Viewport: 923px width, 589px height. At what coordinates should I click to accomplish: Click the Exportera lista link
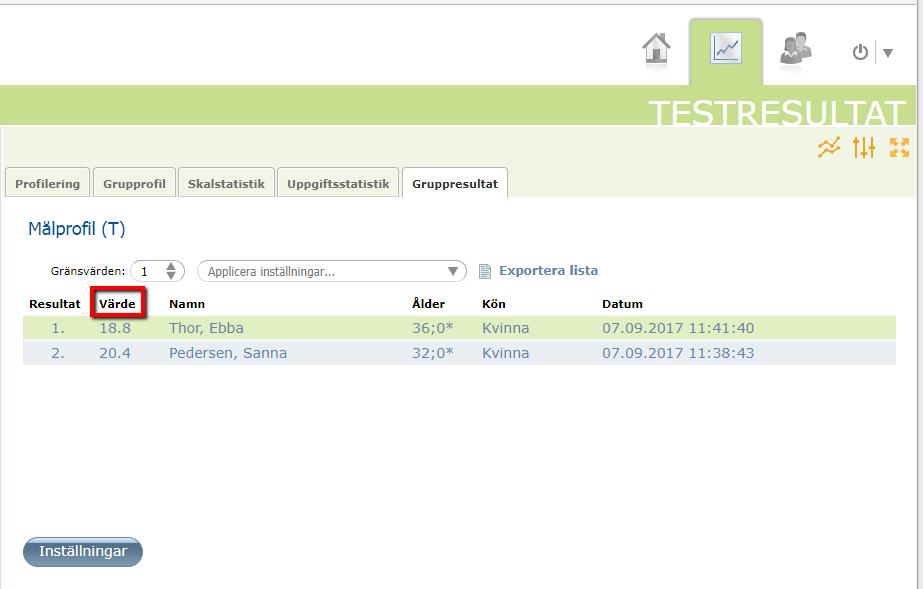[548, 271]
